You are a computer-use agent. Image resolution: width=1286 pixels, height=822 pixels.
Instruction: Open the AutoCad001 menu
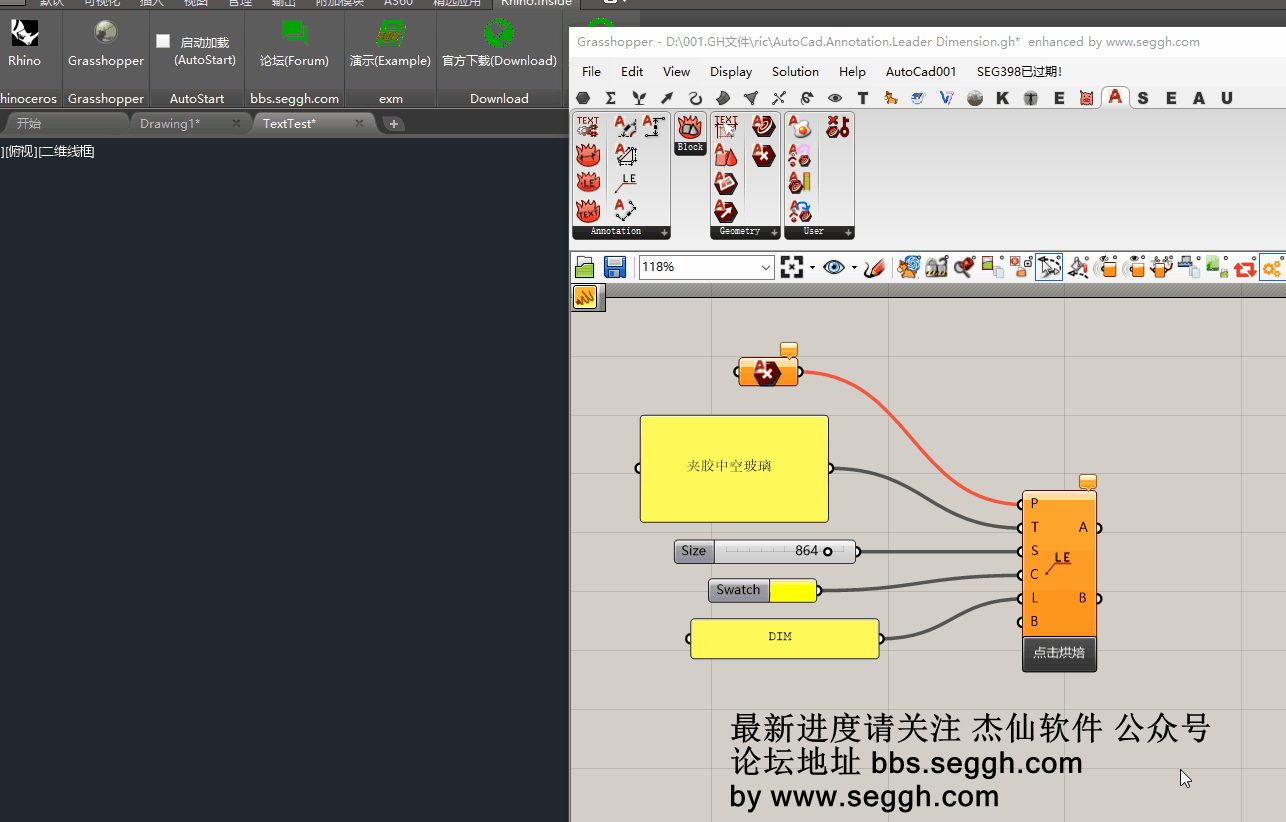coord(921,72)
